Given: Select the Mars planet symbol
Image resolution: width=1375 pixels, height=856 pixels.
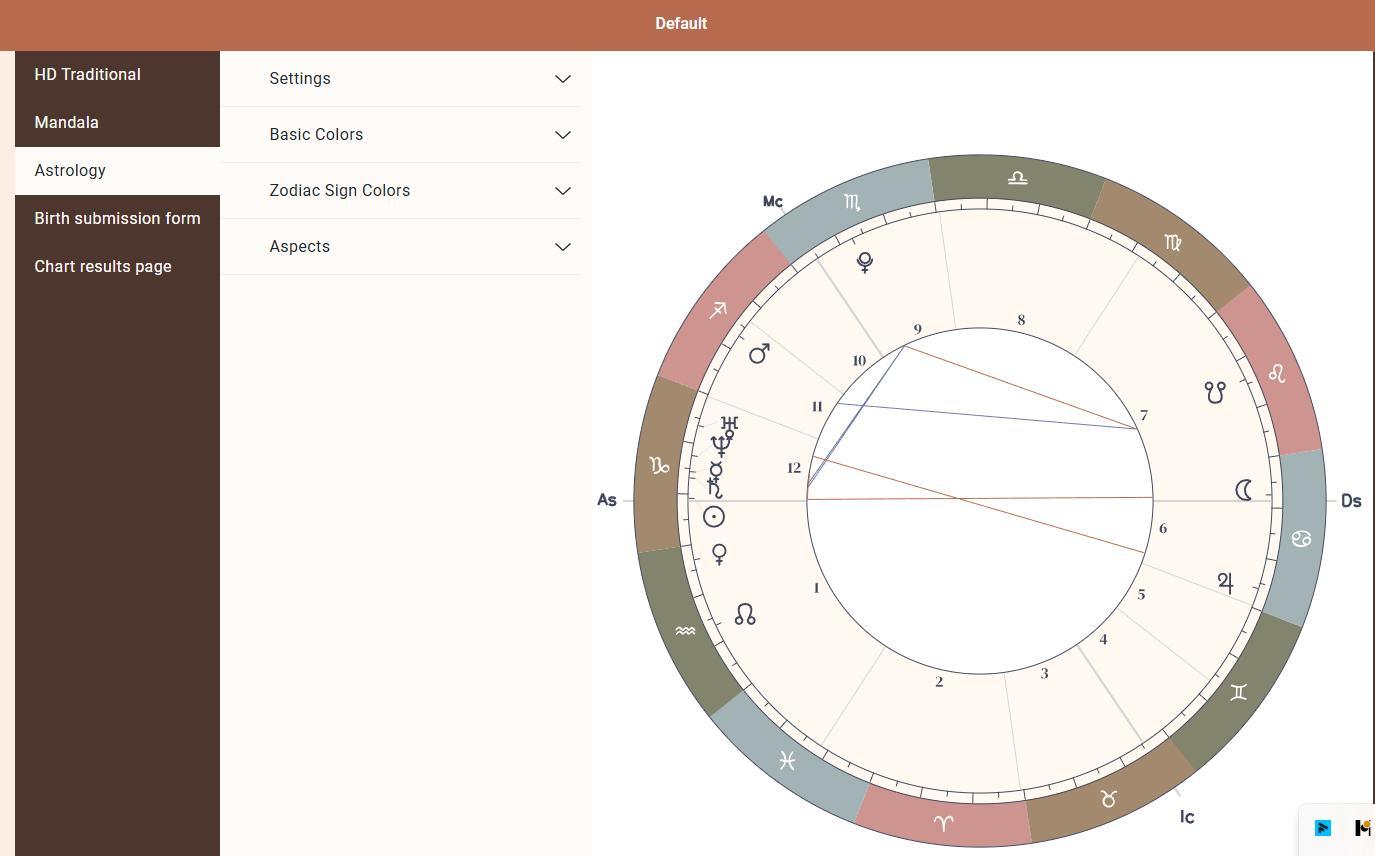Looking at the screenshot, I should click(759, 354).
